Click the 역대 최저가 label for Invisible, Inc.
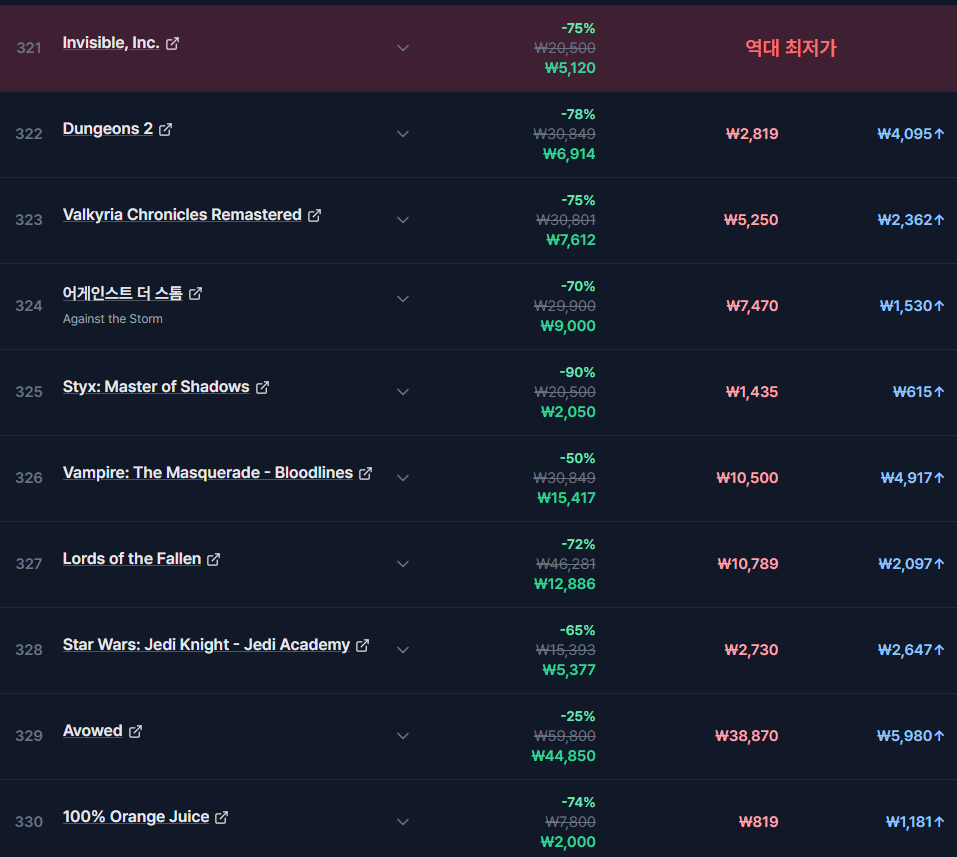The height and width of the screenshot is (857, 957). click(791, 48)
